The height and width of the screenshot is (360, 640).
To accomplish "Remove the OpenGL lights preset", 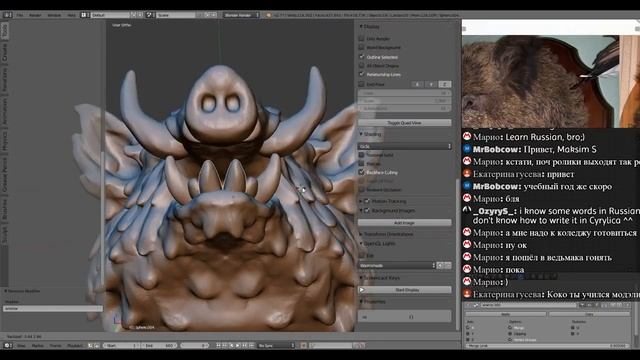I will pyautogui.click(x=448, y=265).
